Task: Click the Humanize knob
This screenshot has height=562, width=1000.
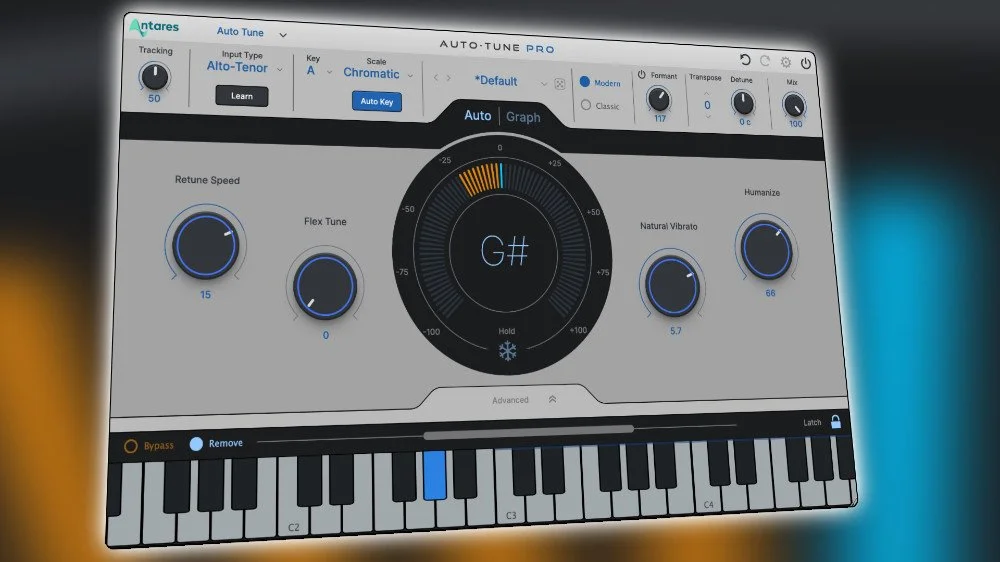Action: click(x=767, y=251)
